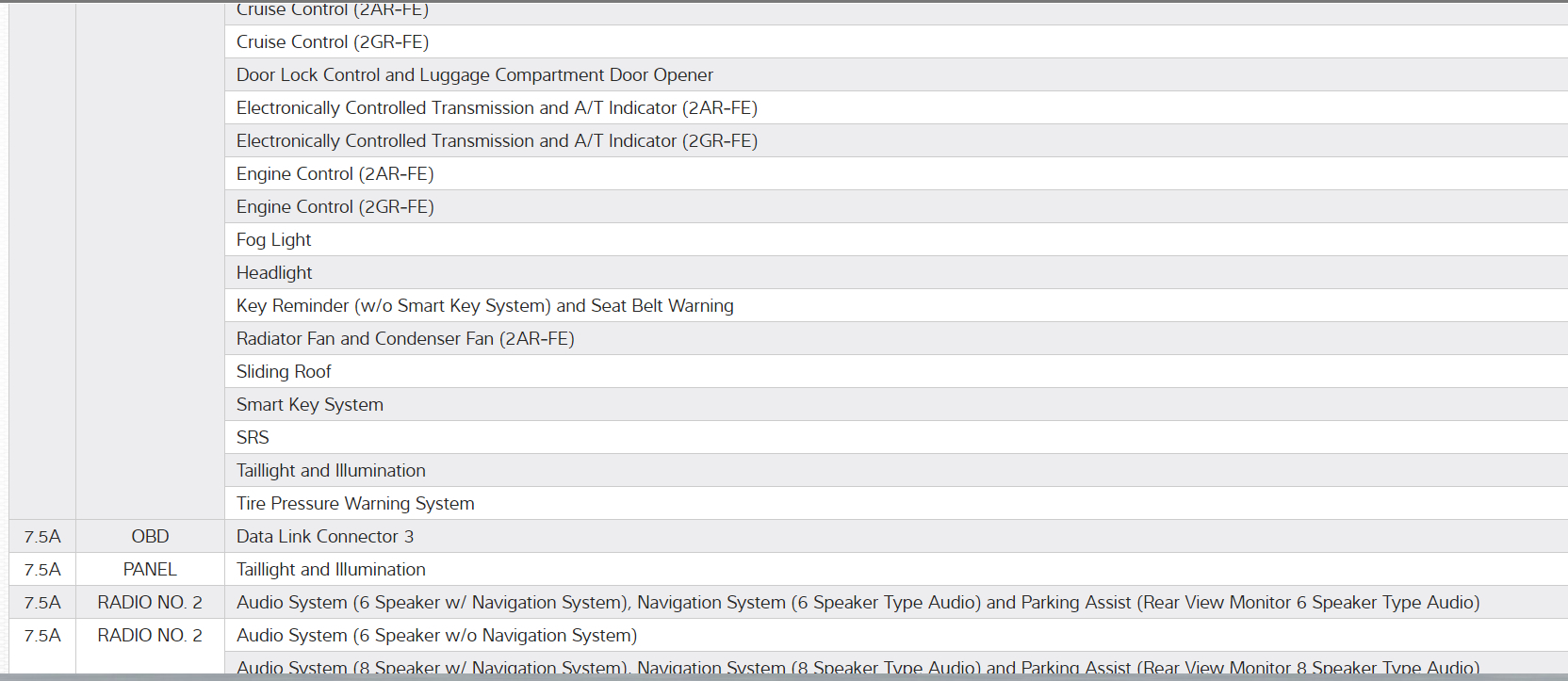Viewport: 1568px width, 681px height.
Task: Select Door Lock Control and Luggage Compartment entry
Action: click(474, 75)
